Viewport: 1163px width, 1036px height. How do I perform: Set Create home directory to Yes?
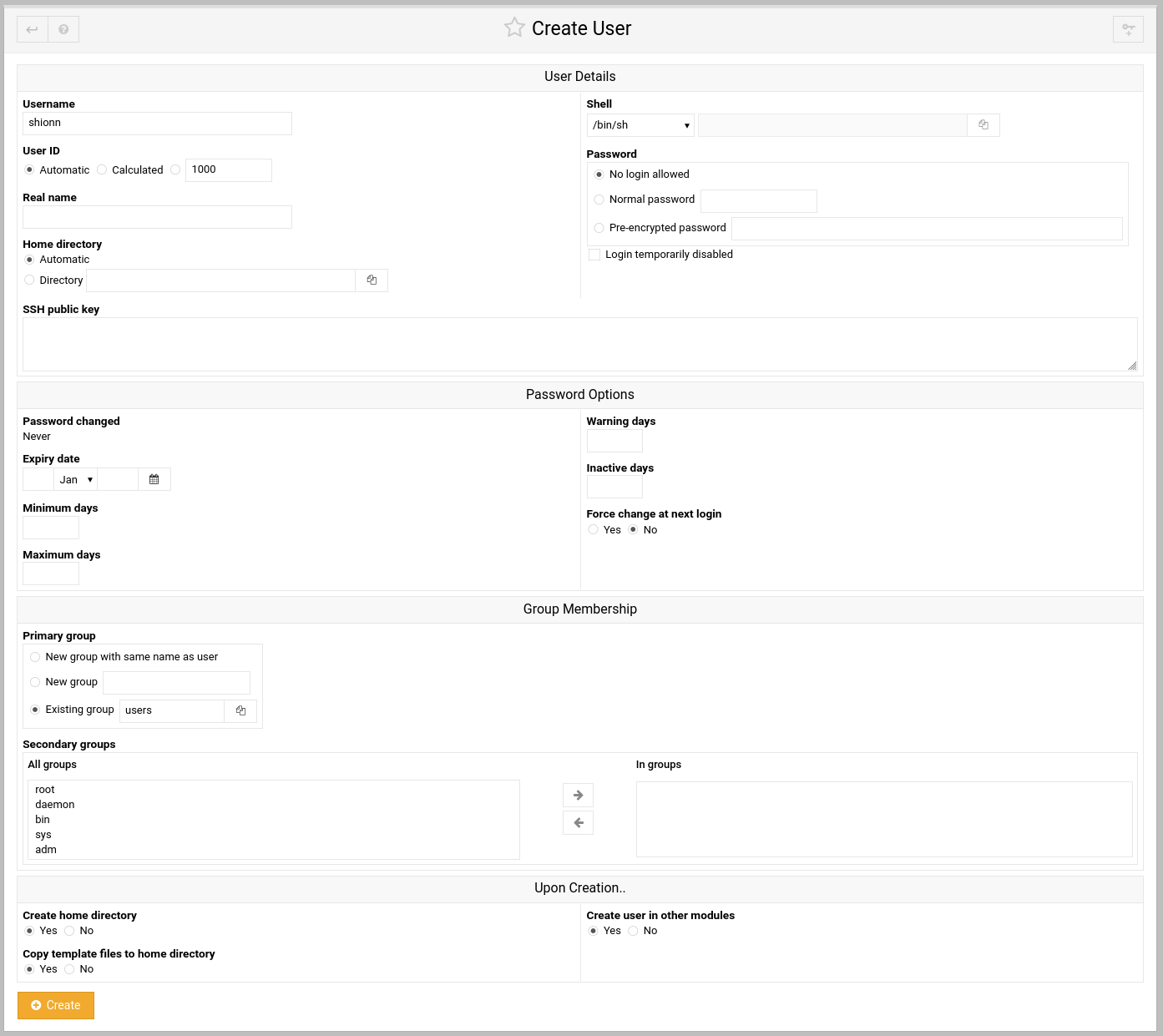[30, 931]
